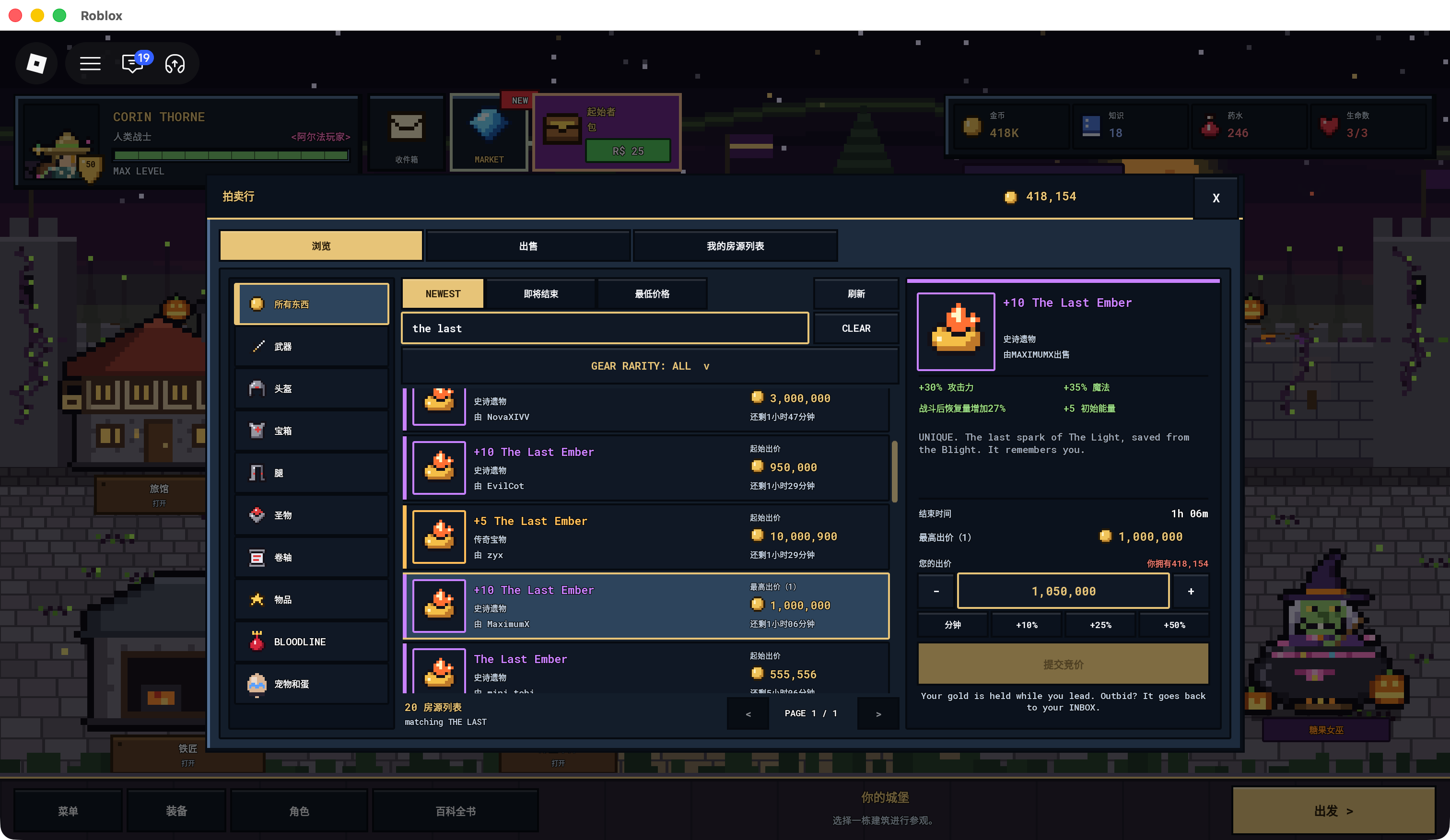Click the emote character icon
Screen dimensions: 1450x840
(x=175, y=63)
